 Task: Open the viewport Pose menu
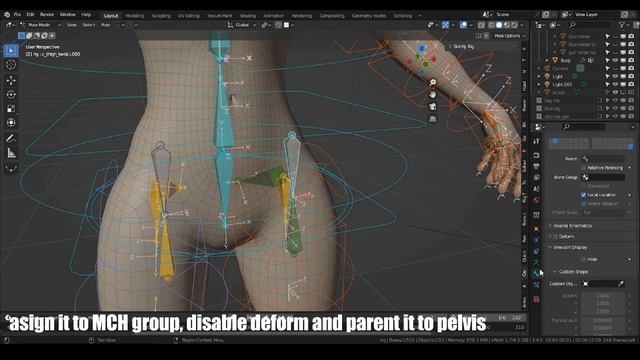point(106,25)
